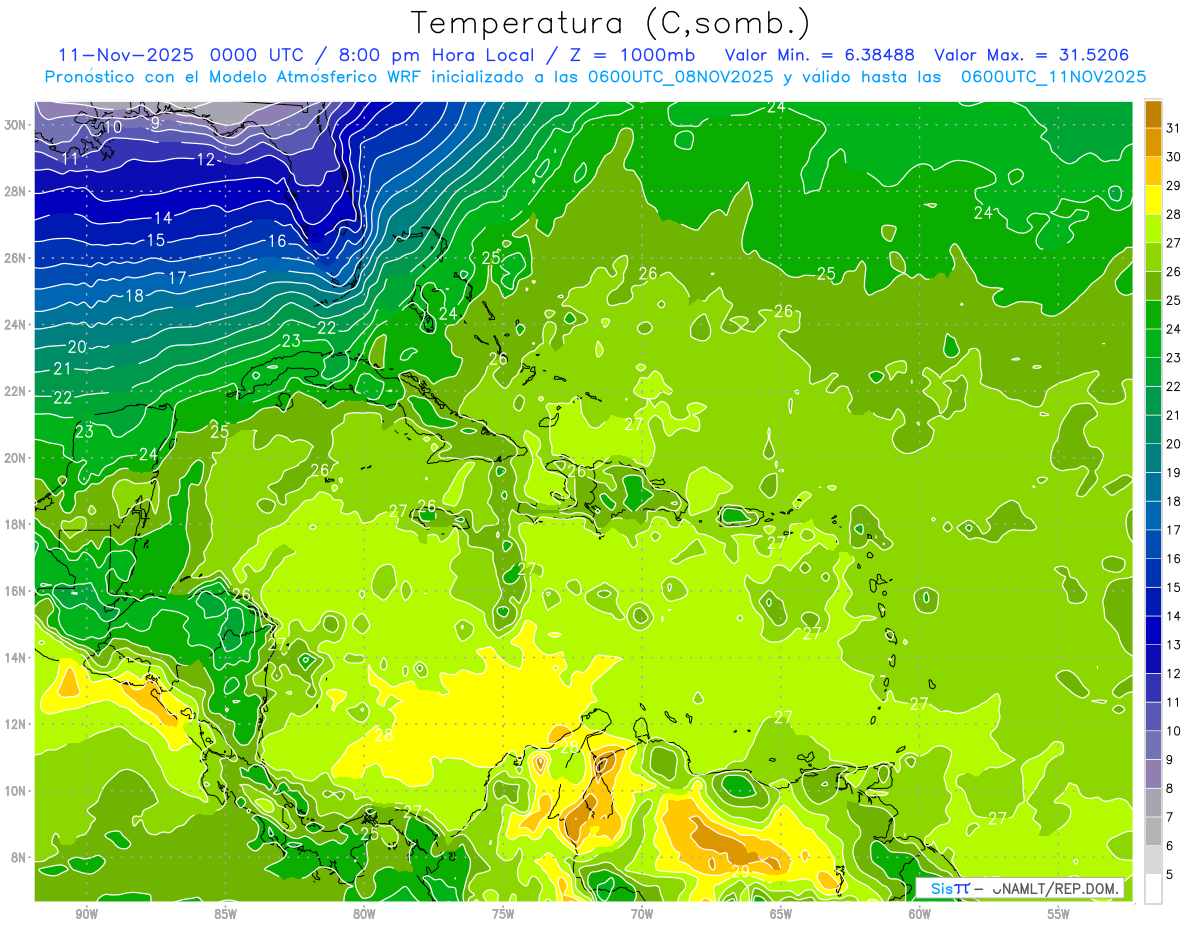The image size is (1200, 927).
Task: Select lime swatch between 27 and 28
Action: point(1153,228)
